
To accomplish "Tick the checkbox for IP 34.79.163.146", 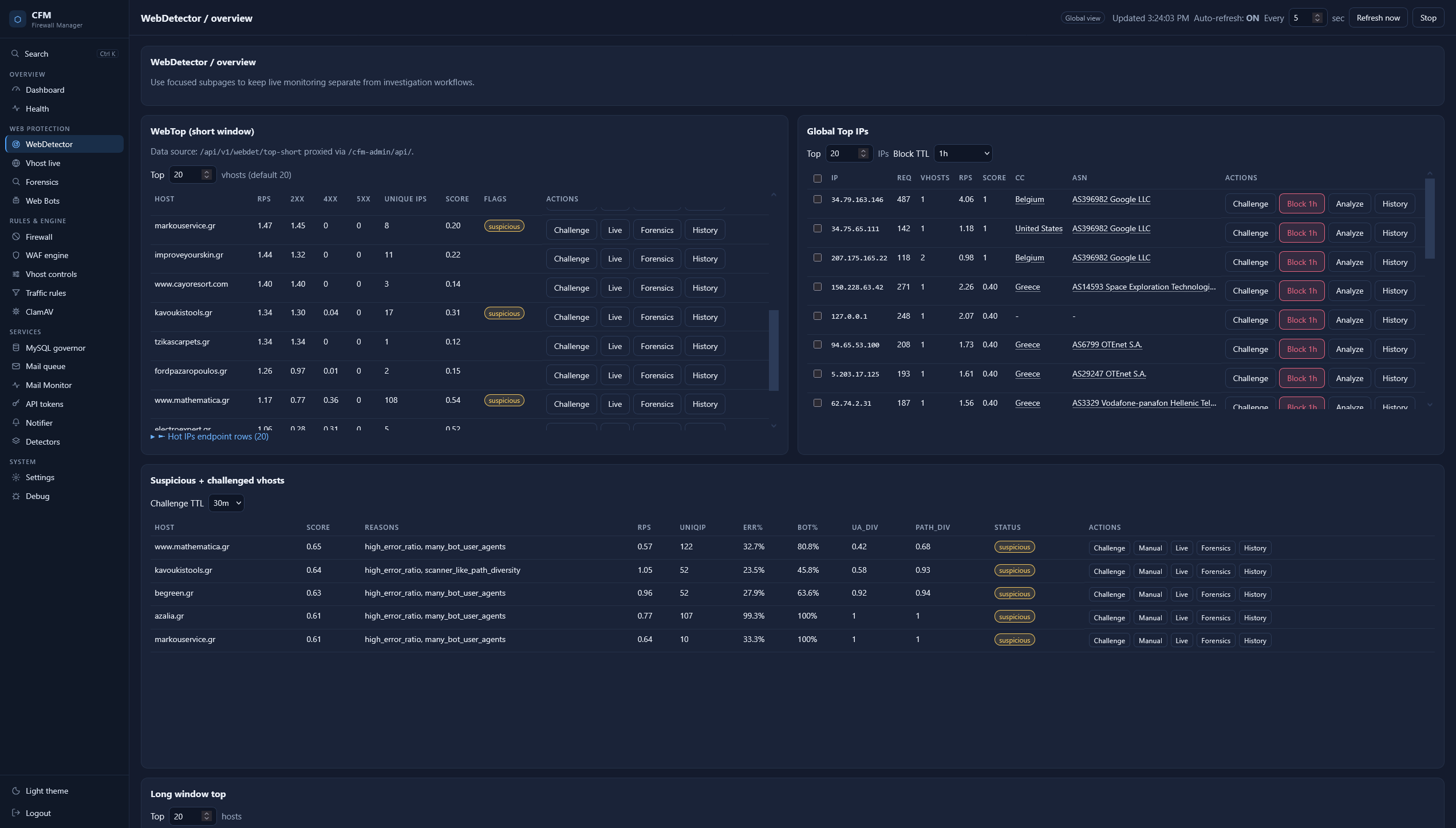I will coord(818,199).
